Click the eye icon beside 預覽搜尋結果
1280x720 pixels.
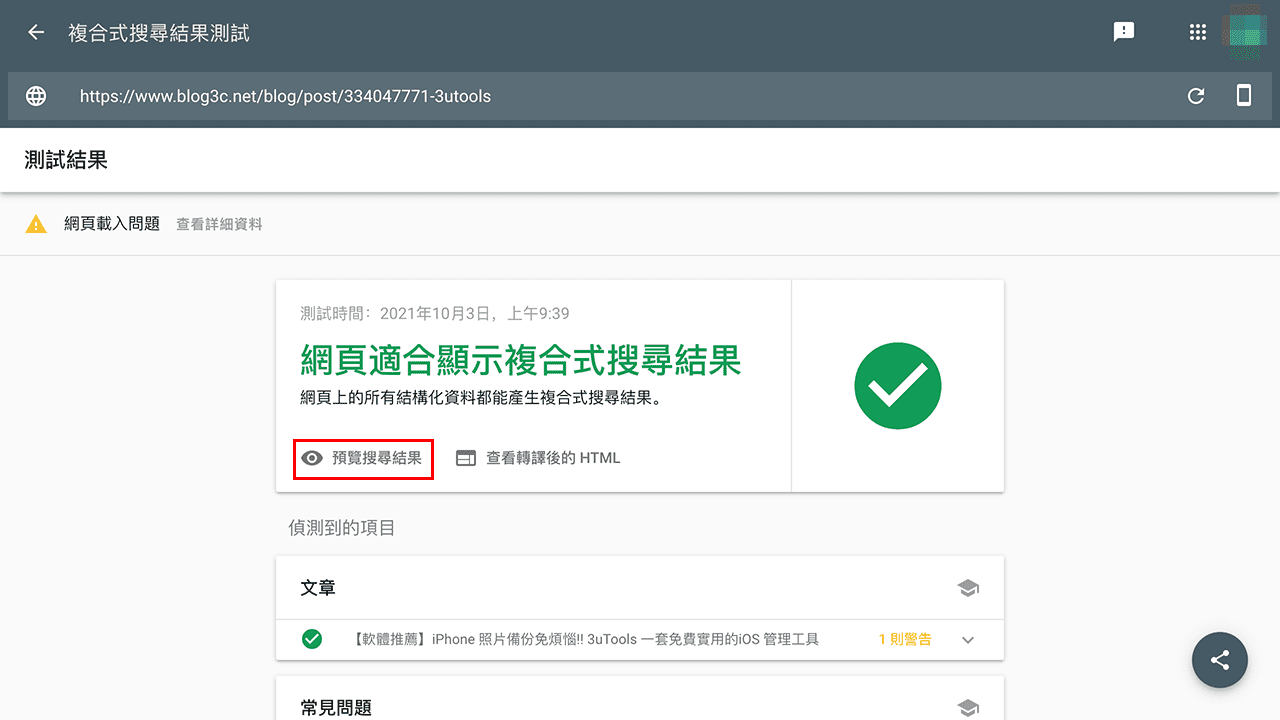(314, 458)
